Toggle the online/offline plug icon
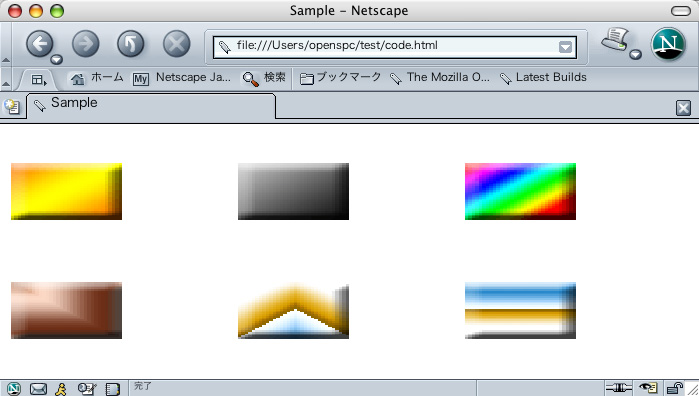 (619, 388)
